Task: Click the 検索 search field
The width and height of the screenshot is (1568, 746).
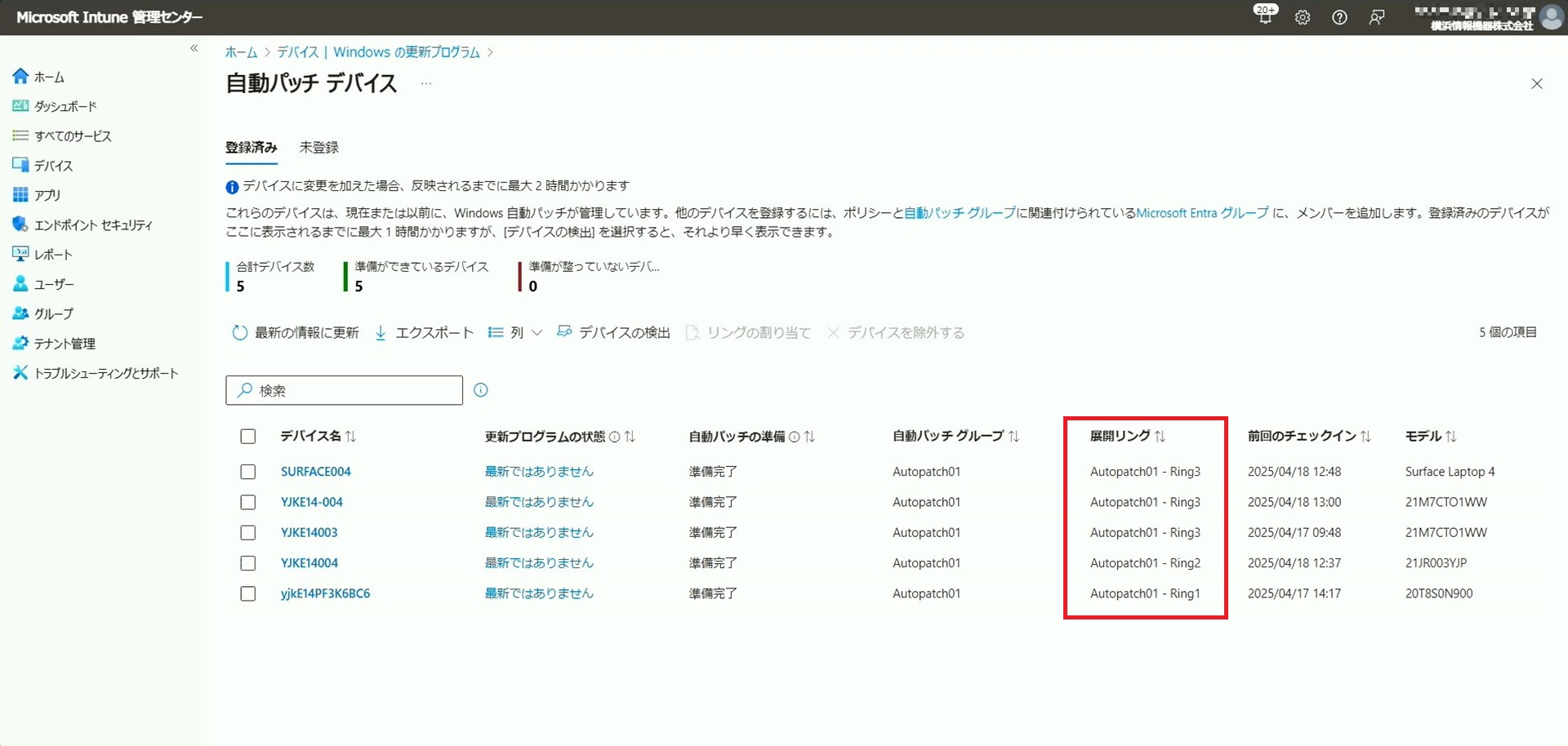Action: (x=344, y=390)
